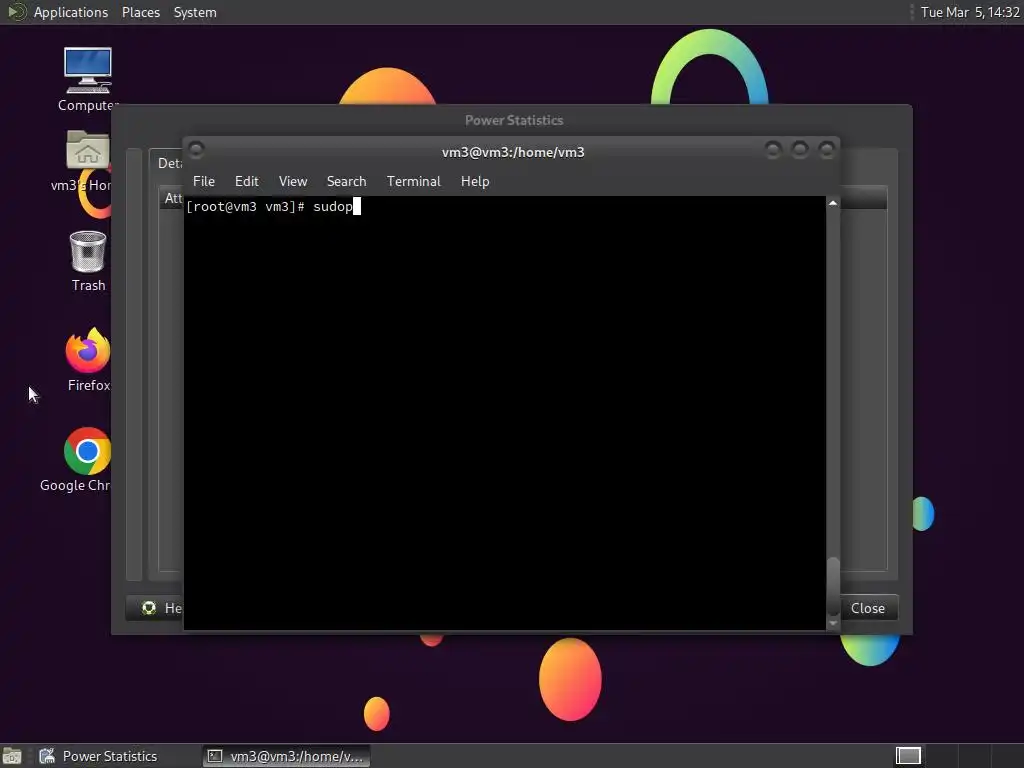Screen dimensions: 1024x768
Task: Close the terminal window
Action: point(826,150)
